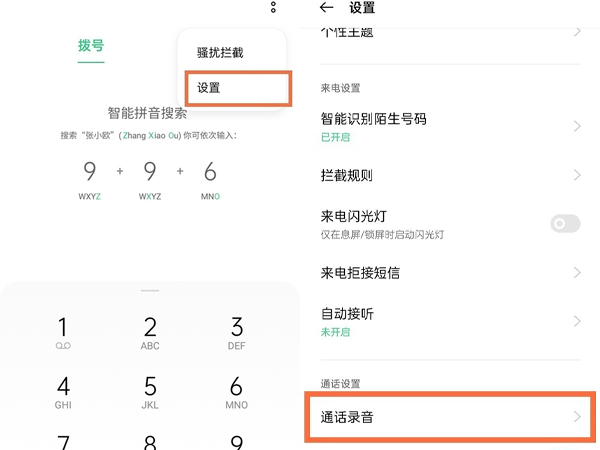Viewport: 600px width, 450px height.
Task: Switch to the 拨号 tab
Action: [x=91, y=46]
